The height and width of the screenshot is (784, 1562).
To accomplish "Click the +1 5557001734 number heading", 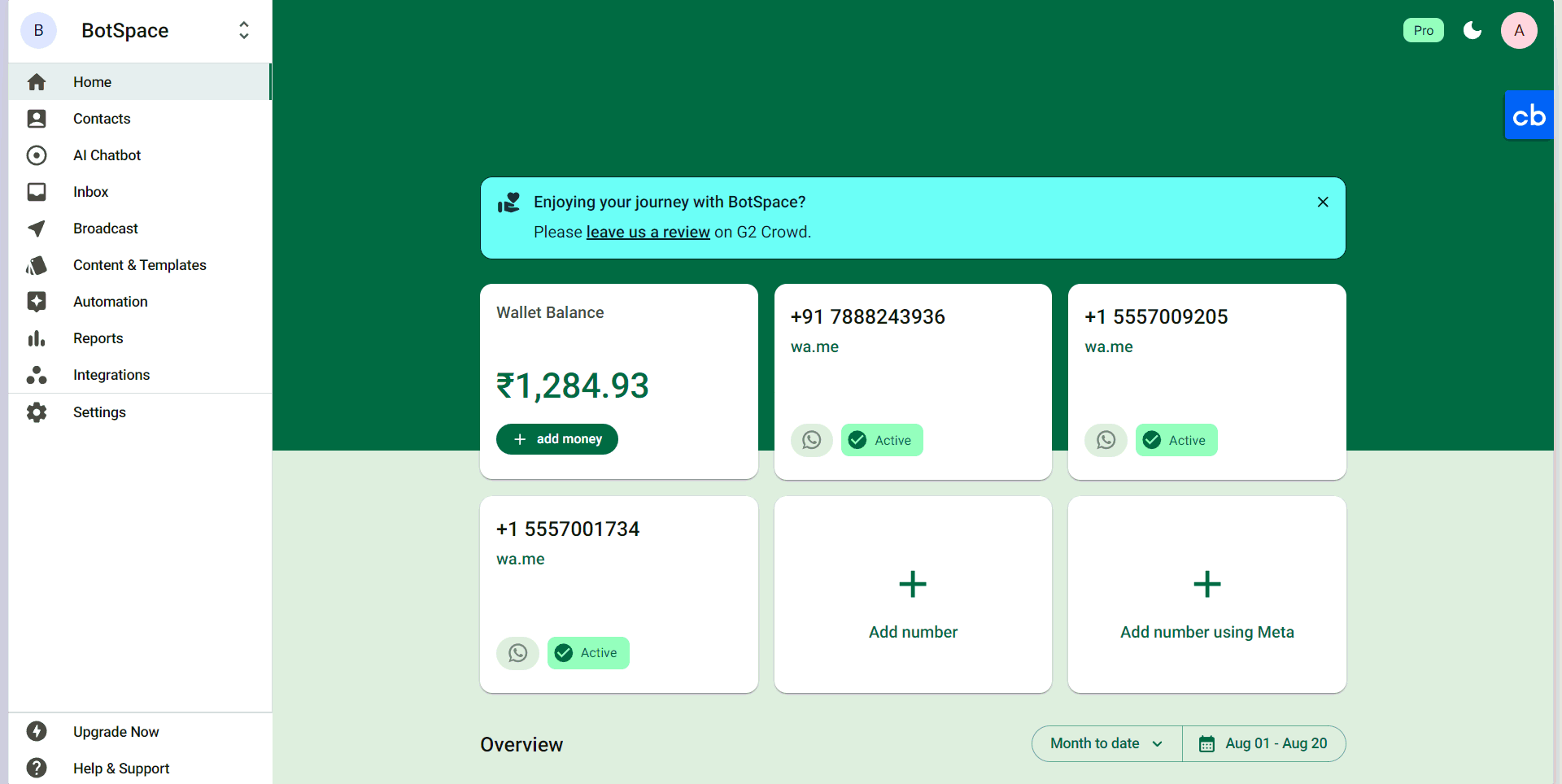I will pos(568,529).
